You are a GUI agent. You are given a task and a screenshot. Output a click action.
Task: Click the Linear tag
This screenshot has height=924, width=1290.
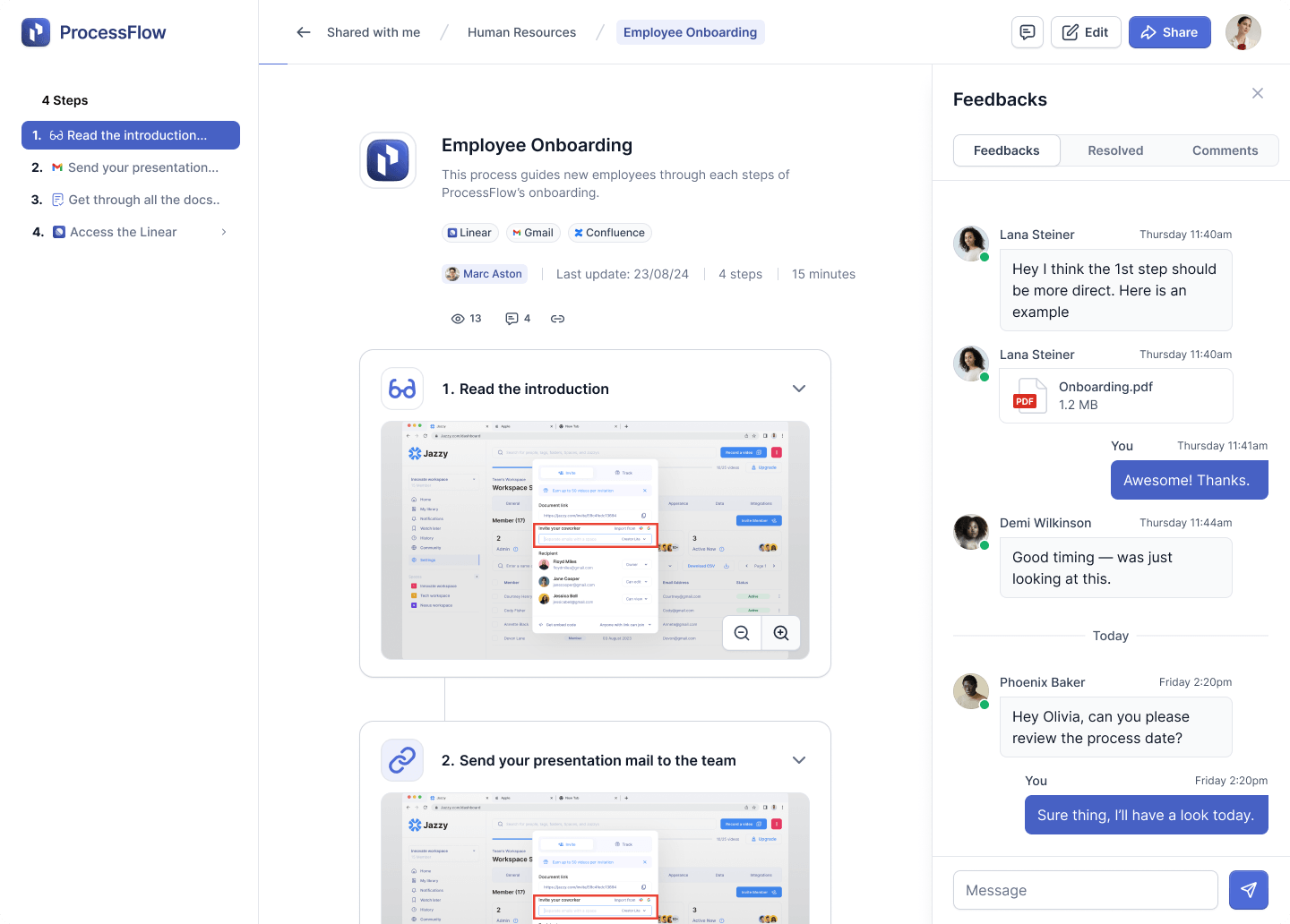469,233
